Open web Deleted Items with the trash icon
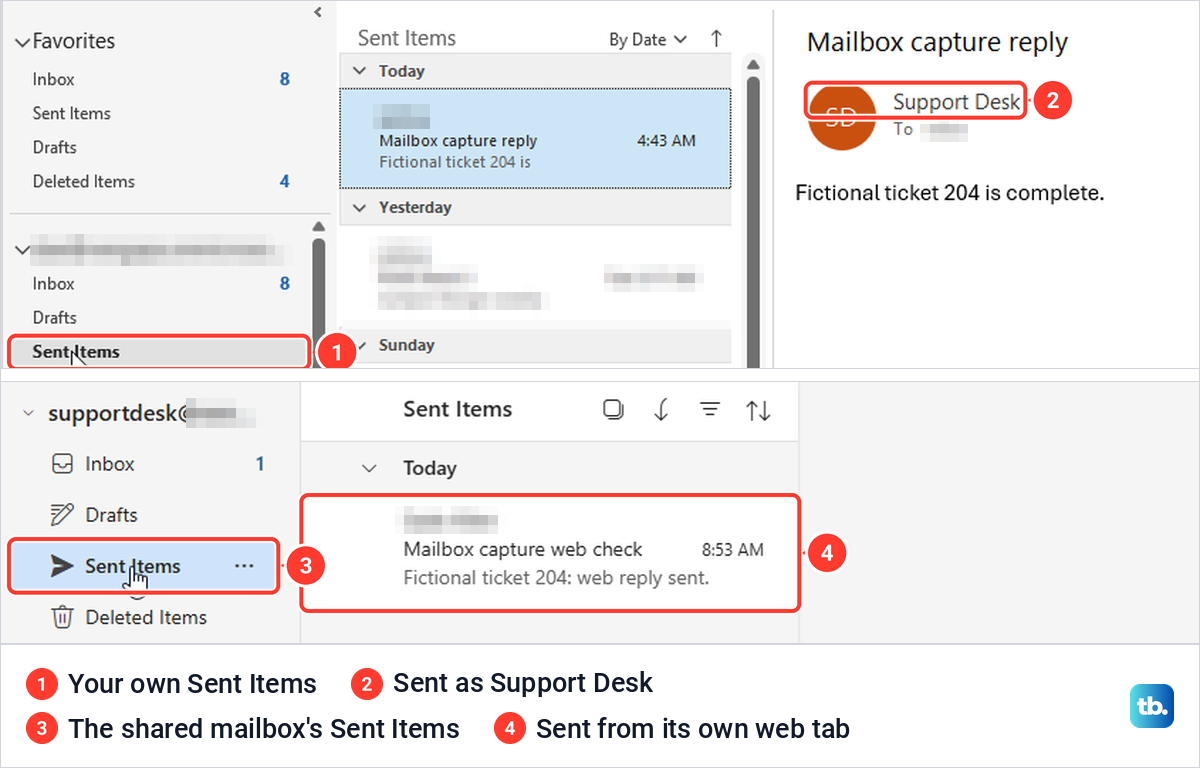Viewport: 1200px width, 768px height. pos(62,617)
